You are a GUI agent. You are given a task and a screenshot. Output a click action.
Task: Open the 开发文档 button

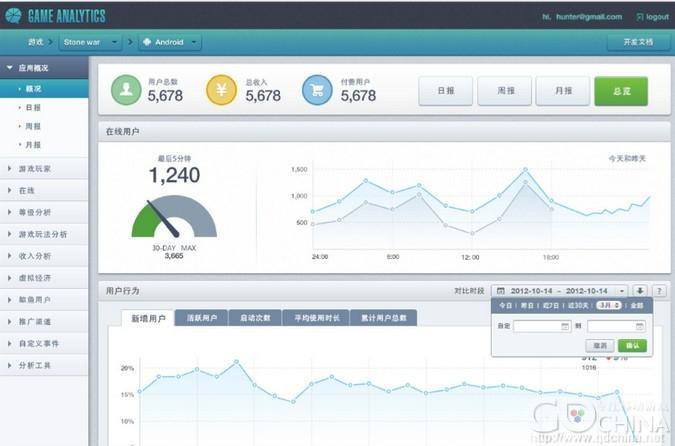pyautogui.click(x=638, y=42)
